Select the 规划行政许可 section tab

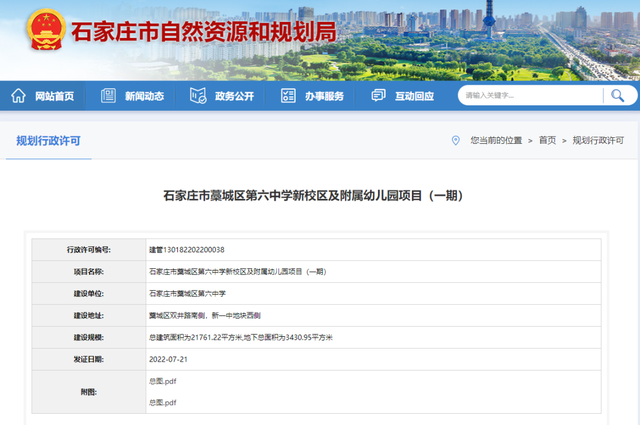coord(49,141)
